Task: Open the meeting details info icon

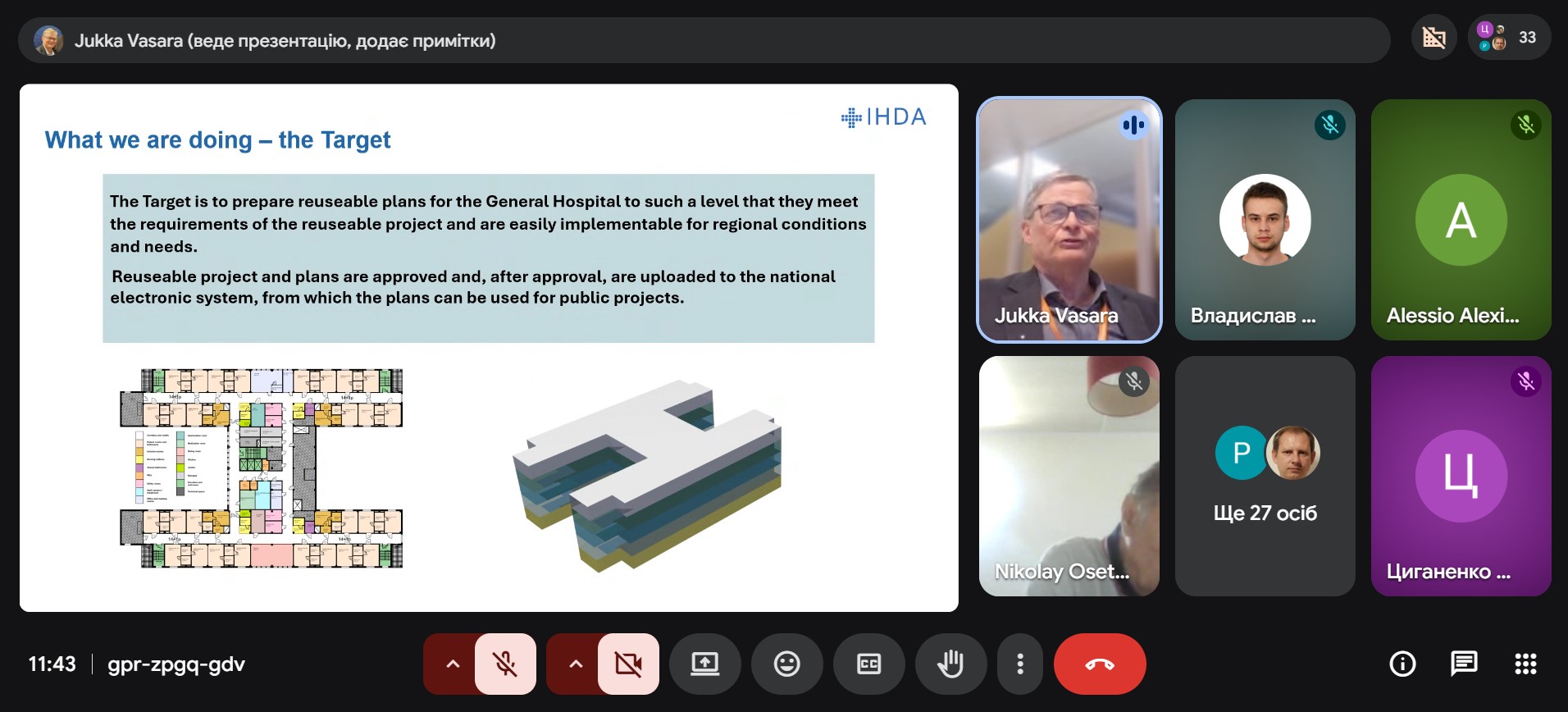Action: pyautogui.click(x=1402, y=664)
